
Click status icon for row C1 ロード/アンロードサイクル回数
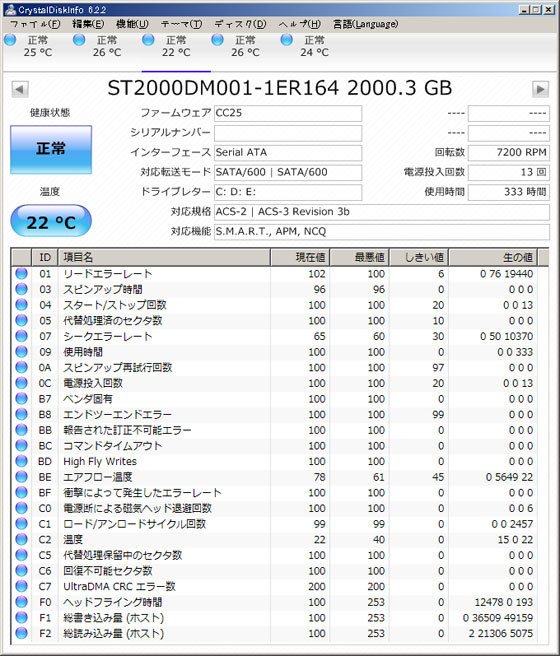click(x=21, y=524)
